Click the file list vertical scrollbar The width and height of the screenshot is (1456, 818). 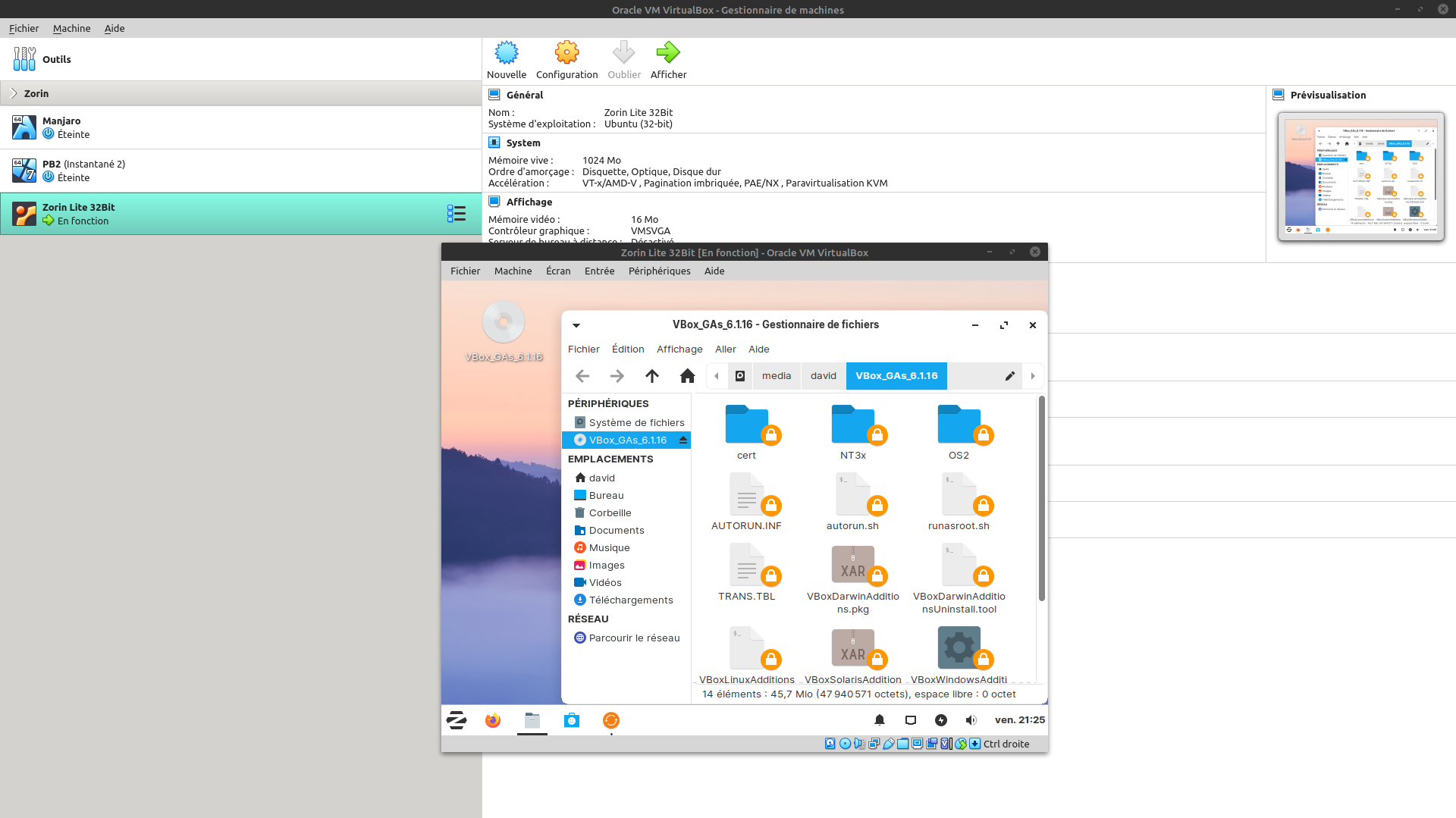coord(1041,500)
